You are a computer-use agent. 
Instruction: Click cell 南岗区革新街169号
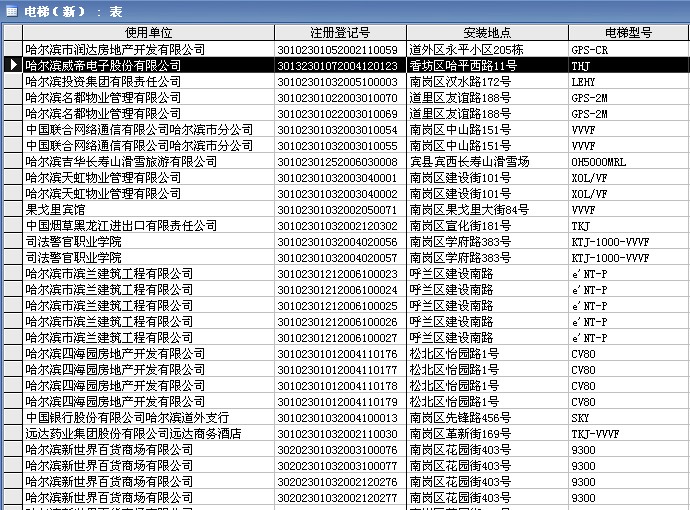point(487,433)
